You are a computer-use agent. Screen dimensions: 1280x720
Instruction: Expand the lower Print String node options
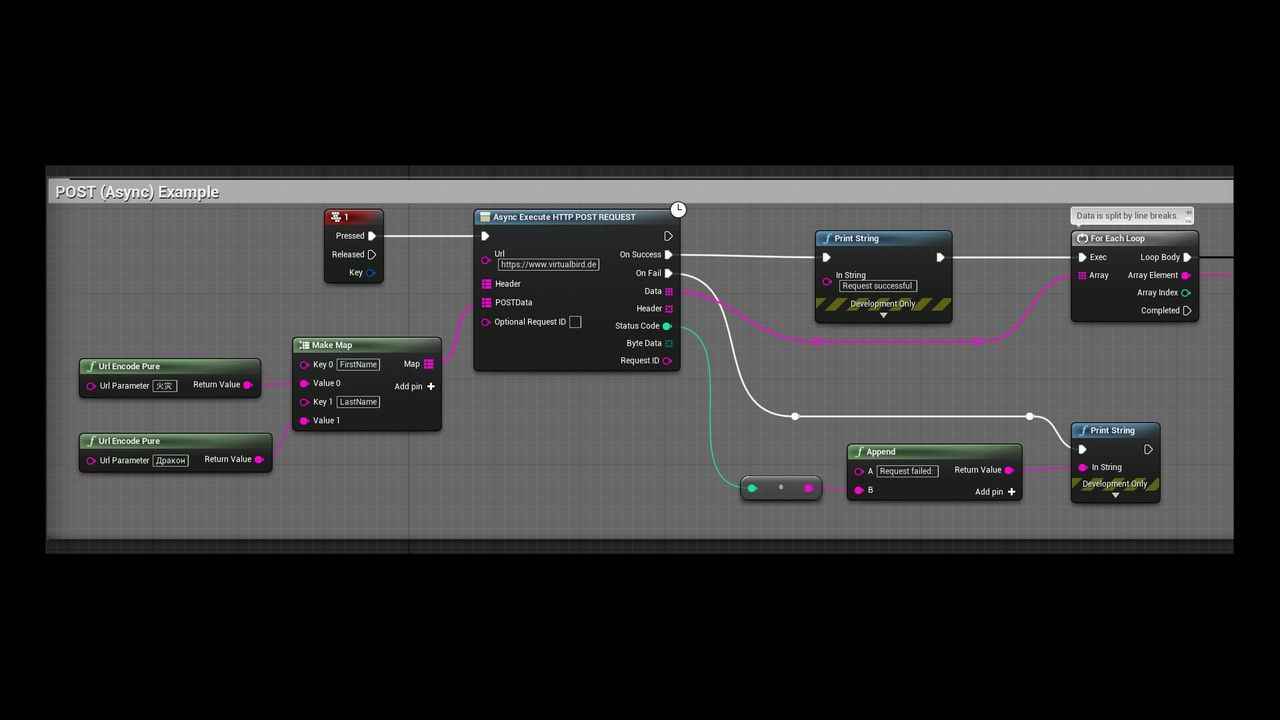tap(1115, 495)
